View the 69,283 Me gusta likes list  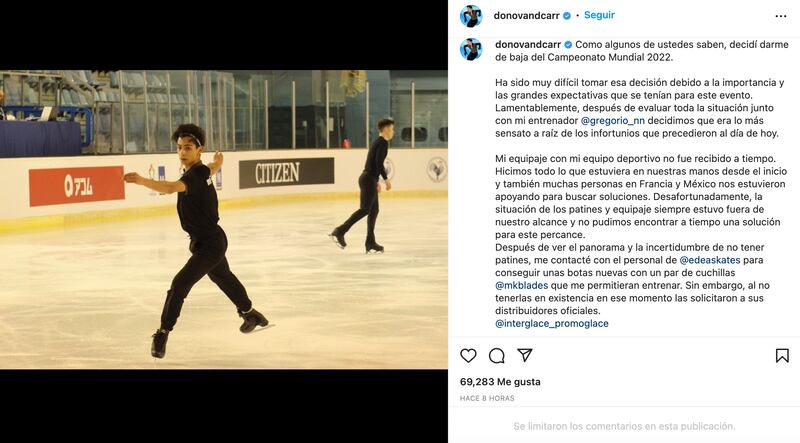point(500,382)
